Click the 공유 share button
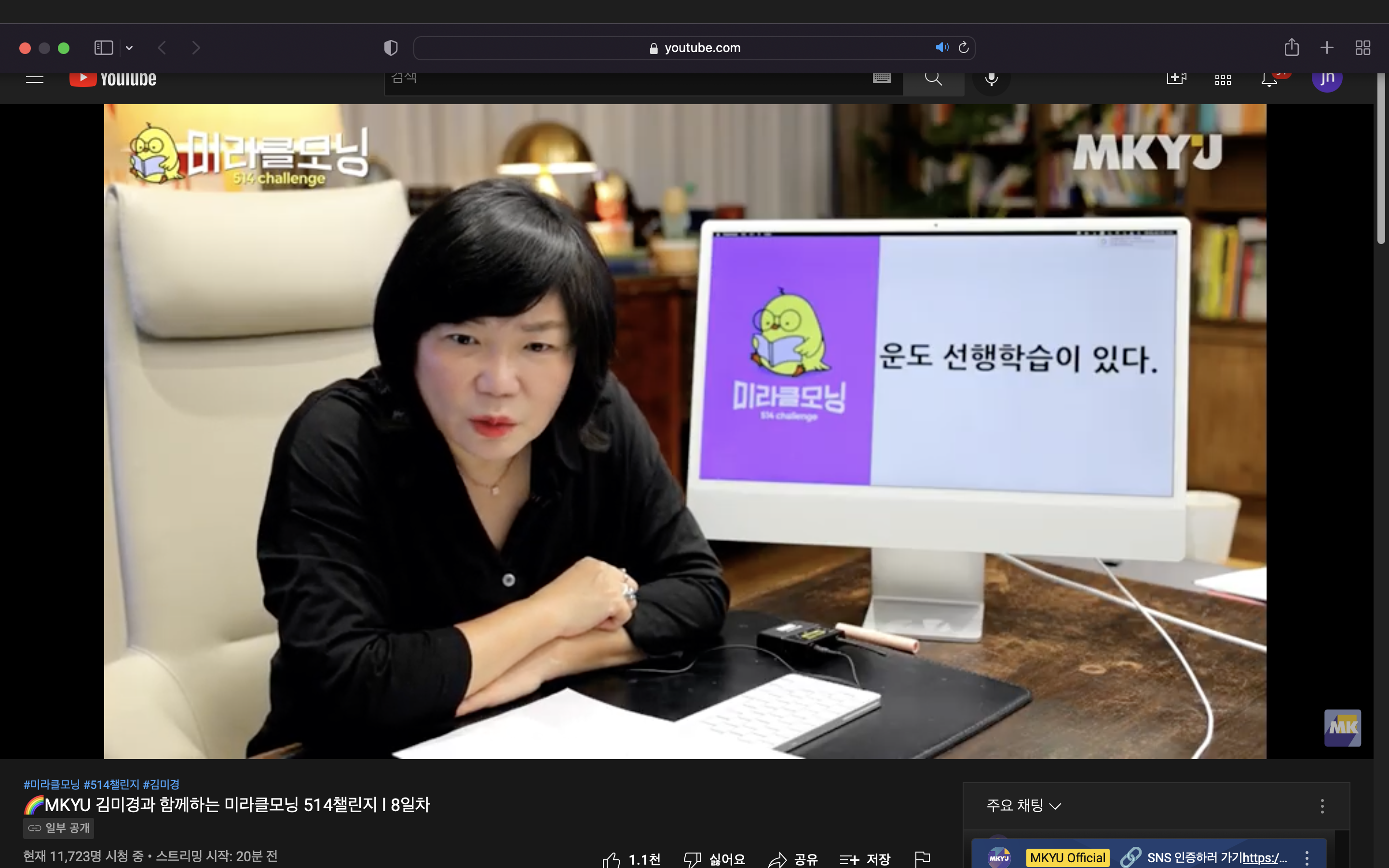The image size is (1389, 868). click(793, 859)
